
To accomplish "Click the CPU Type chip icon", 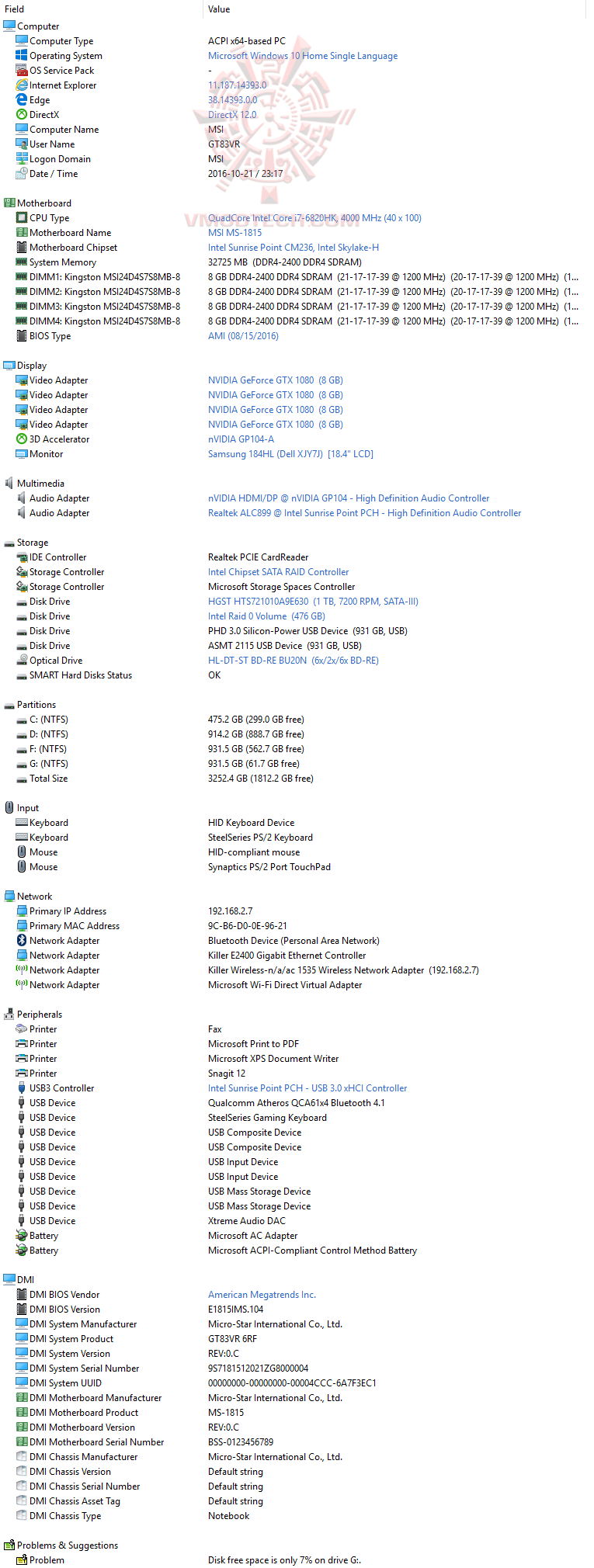I will [22, 217].
